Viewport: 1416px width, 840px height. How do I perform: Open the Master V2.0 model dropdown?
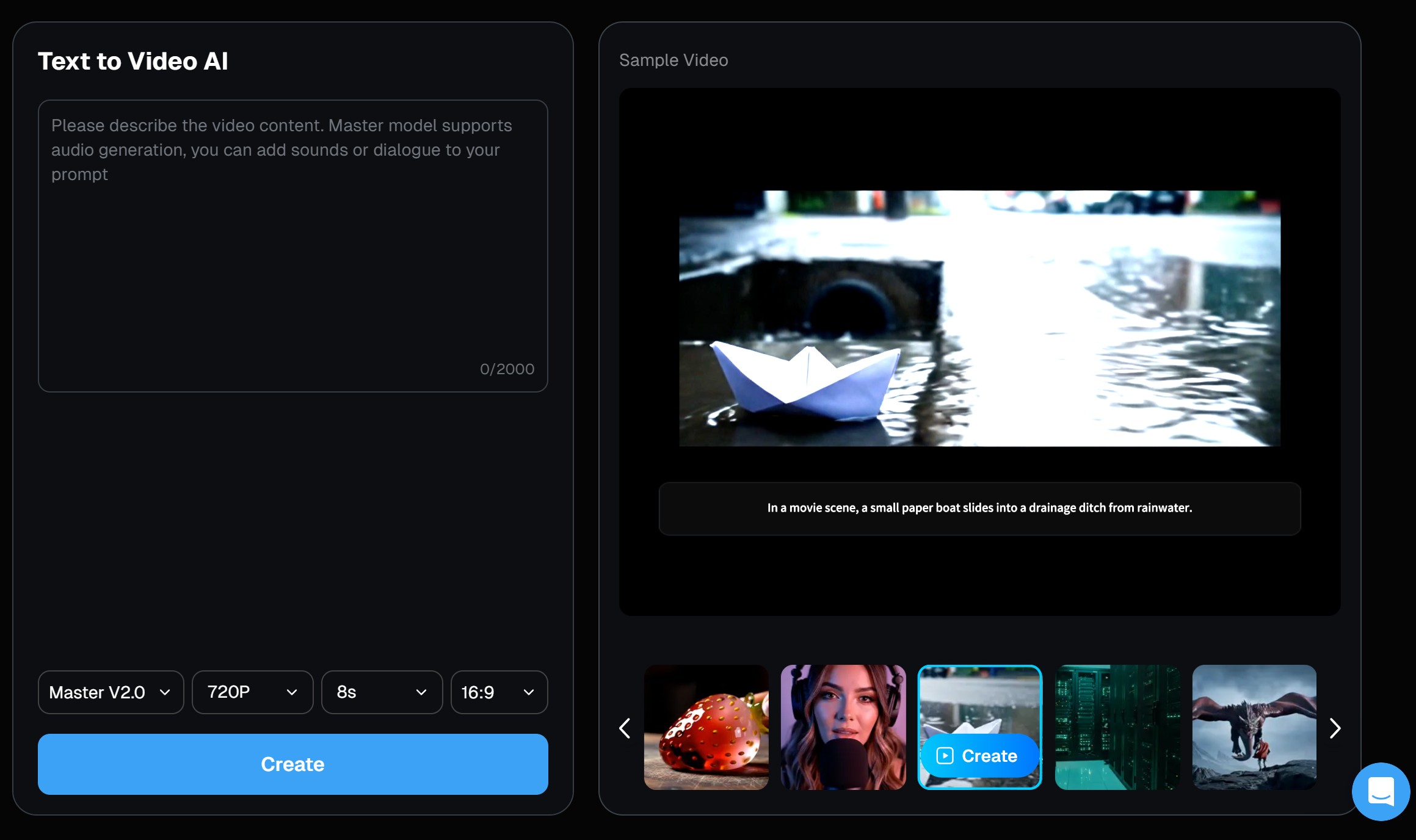tap(111, 692)
